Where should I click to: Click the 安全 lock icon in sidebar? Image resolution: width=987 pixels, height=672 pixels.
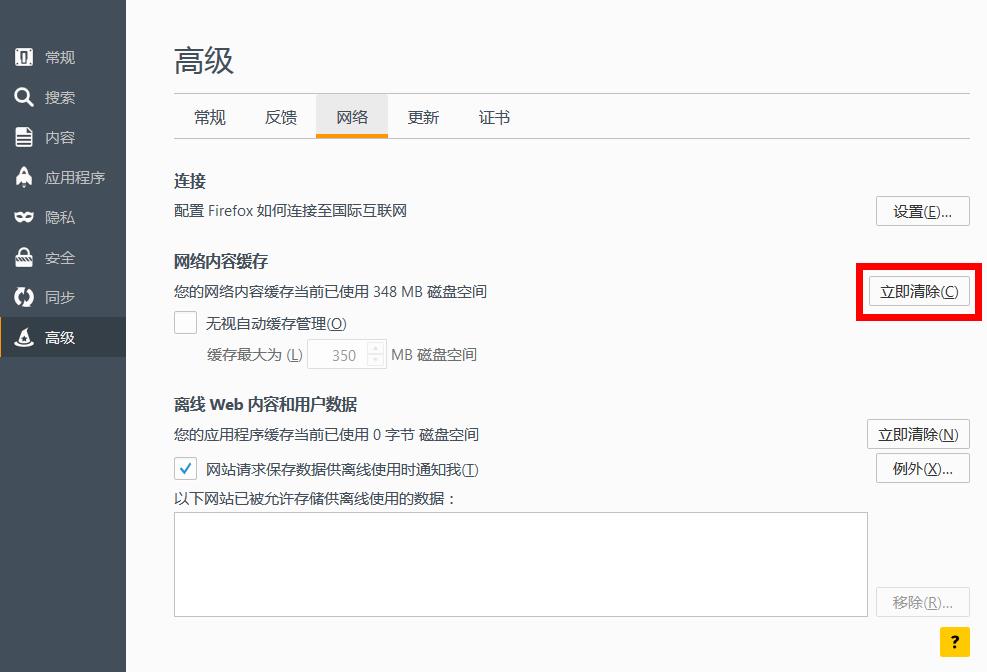click(x=24, y=257)
